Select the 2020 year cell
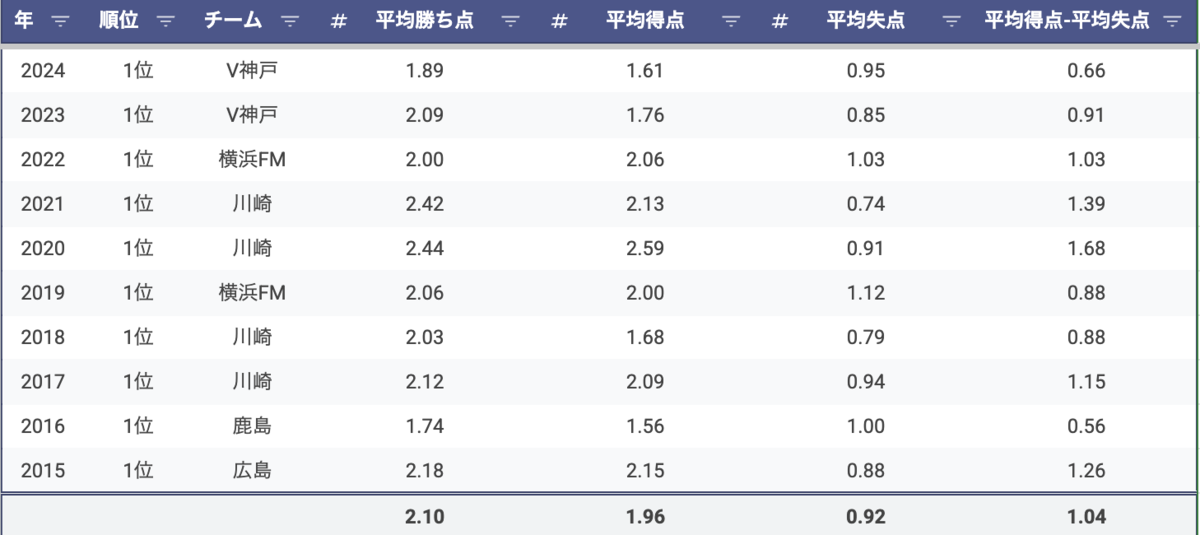This screenshot has width=1200, height=535. [x=43, y=248]
